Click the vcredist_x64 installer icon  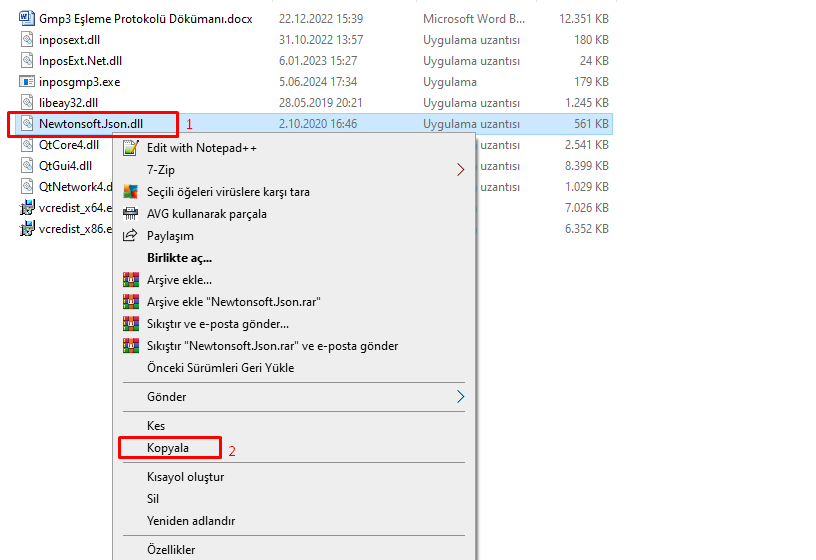tap(27, 208)
